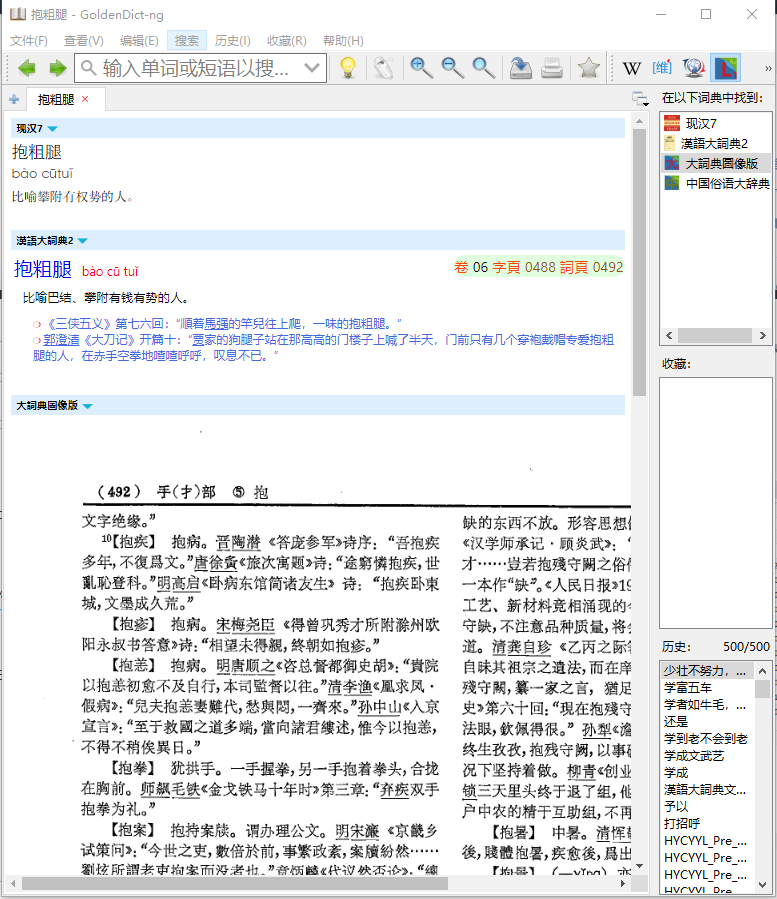Zoom out with the minus magnifier
The image size is (777, 899).
452,68
